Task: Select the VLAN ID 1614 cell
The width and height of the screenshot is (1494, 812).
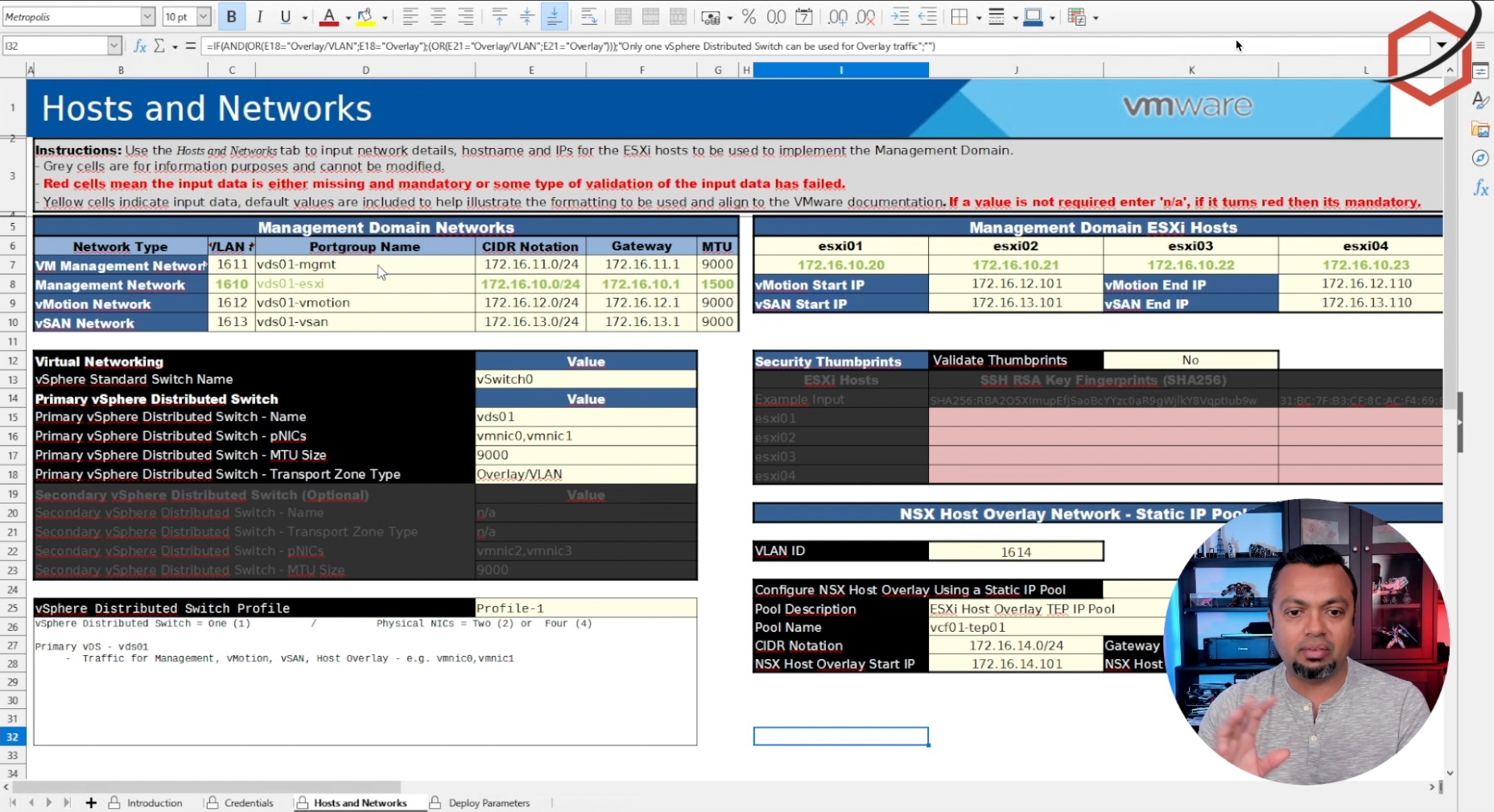Action: [1016, 551]
